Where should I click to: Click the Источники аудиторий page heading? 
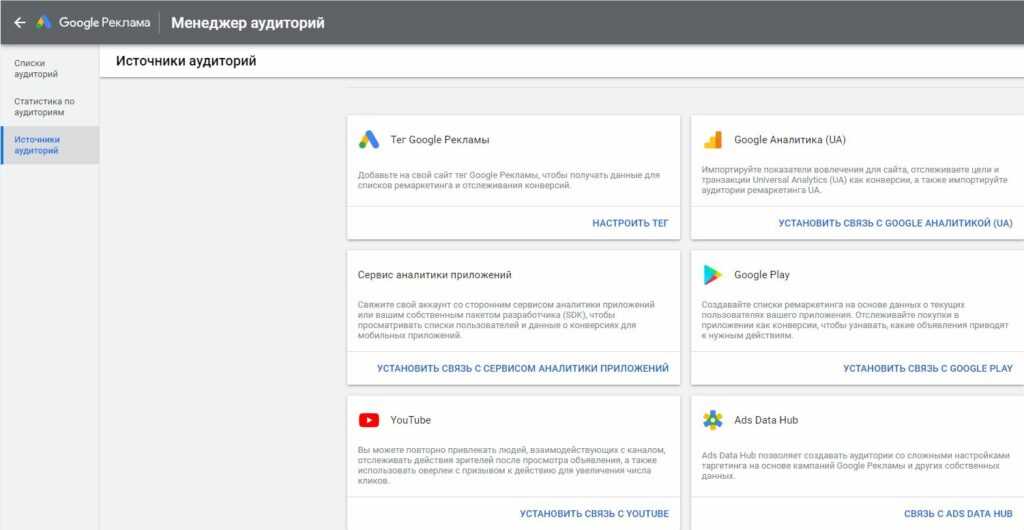[186, 61]
